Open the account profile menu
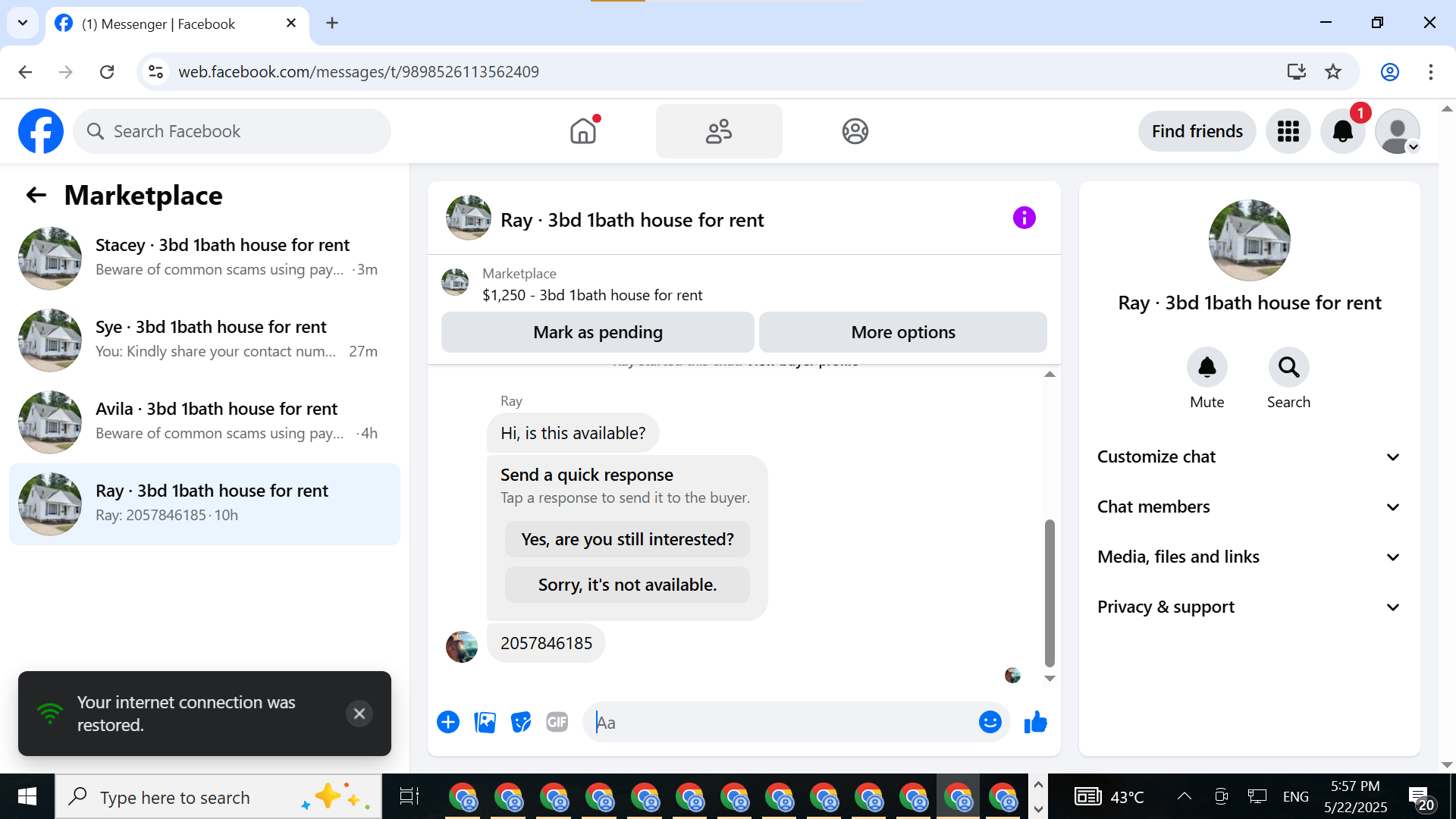Image resolution: width=1456 pixels, height=819 pixels. pyautogui.click(x=1398, y=131)
